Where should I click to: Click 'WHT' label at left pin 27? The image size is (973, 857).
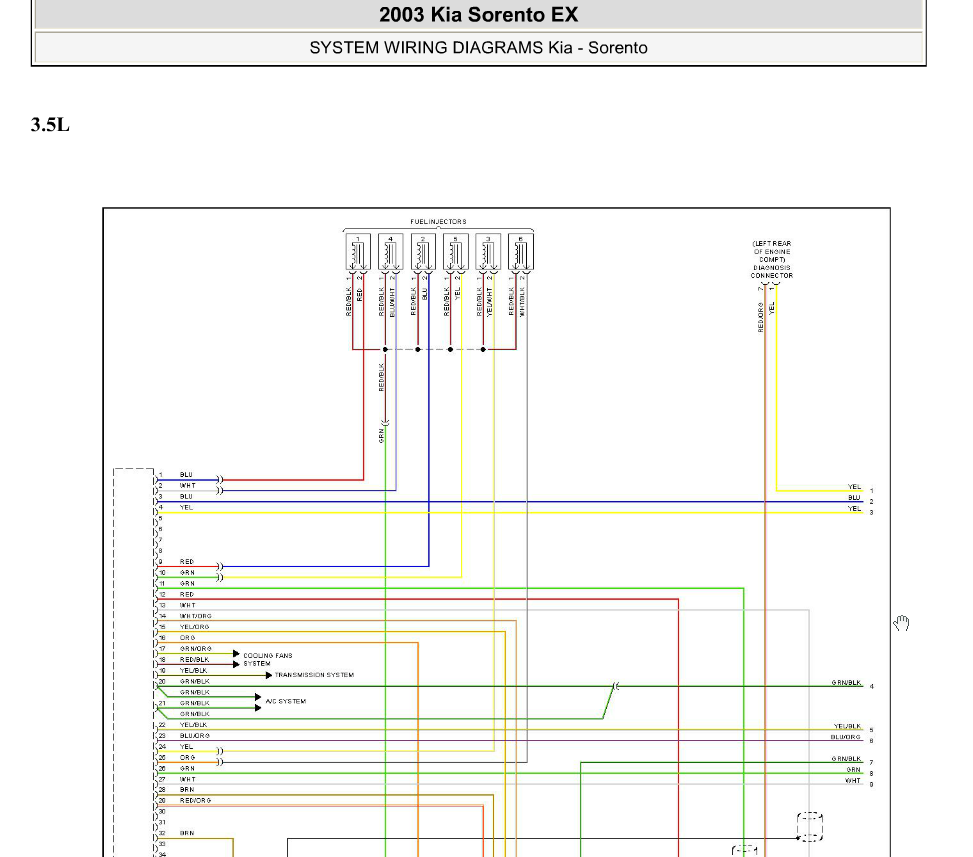[x=187, y=779]
